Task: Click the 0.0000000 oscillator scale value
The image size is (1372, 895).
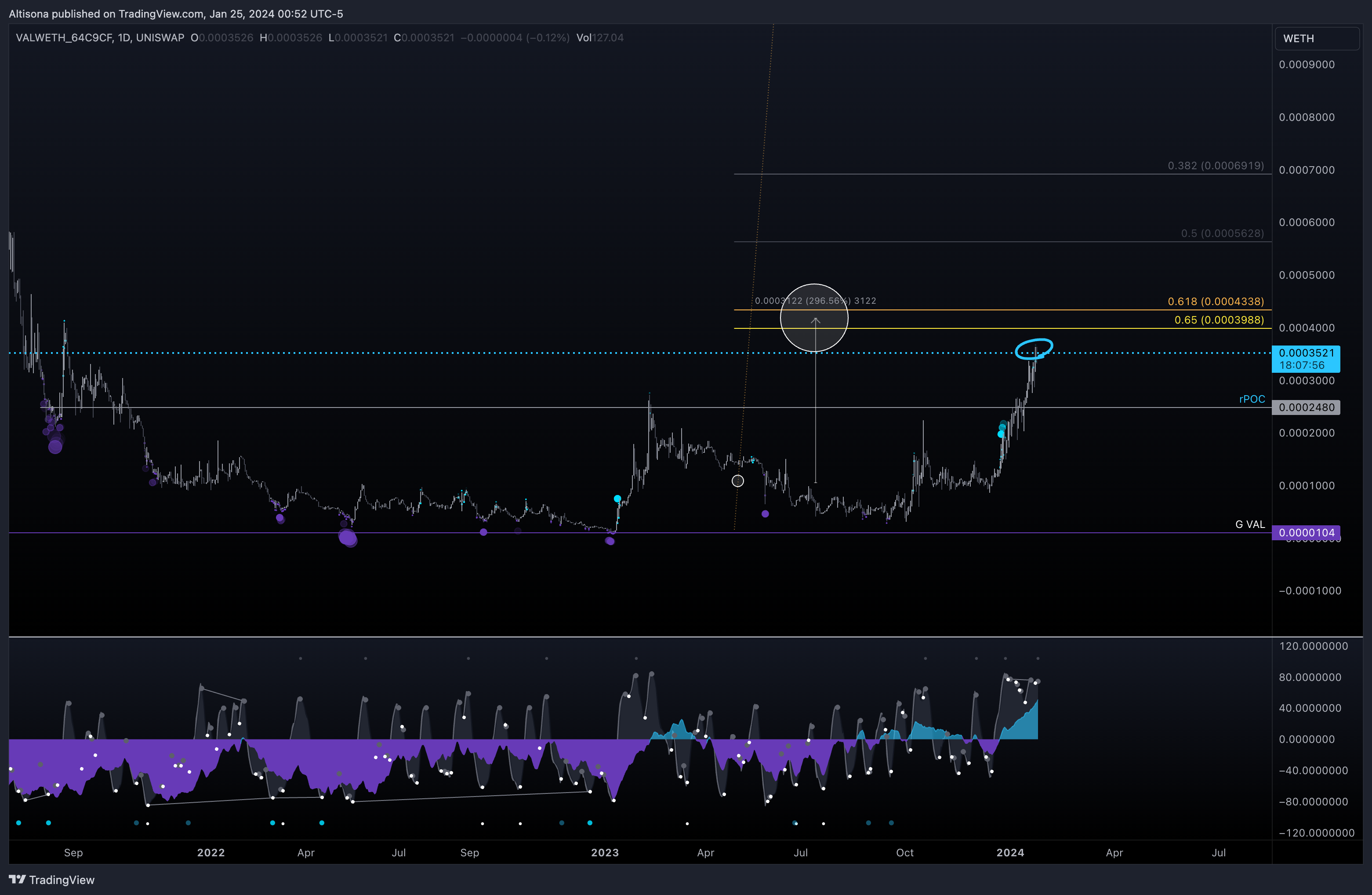Action: 1306,739
